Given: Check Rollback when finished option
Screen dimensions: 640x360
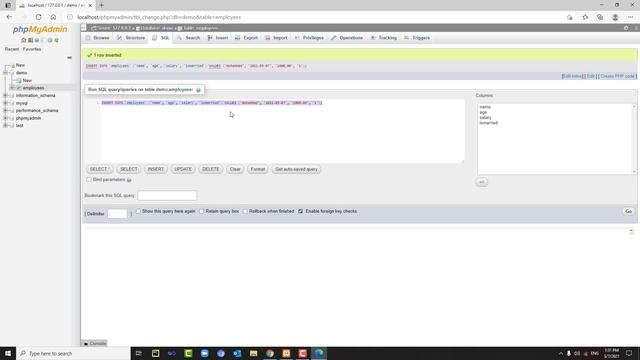Looking at the screenshot, I should pos(245,211).
